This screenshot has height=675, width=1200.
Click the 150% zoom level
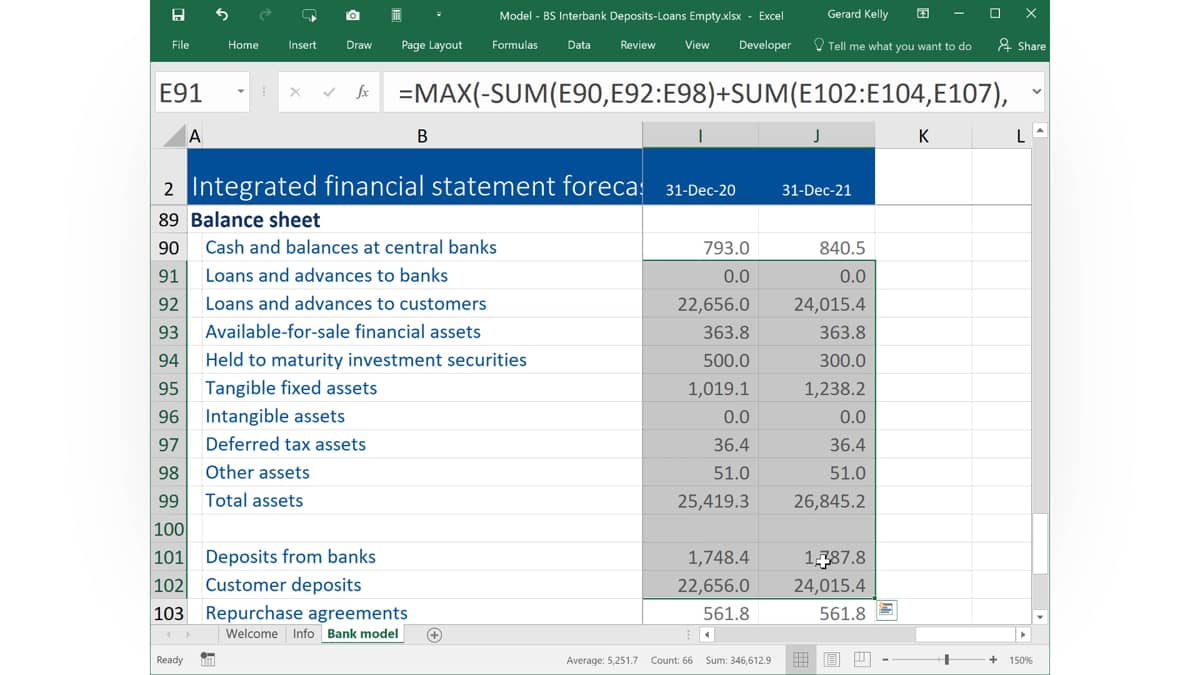[x=1021, y=660]
